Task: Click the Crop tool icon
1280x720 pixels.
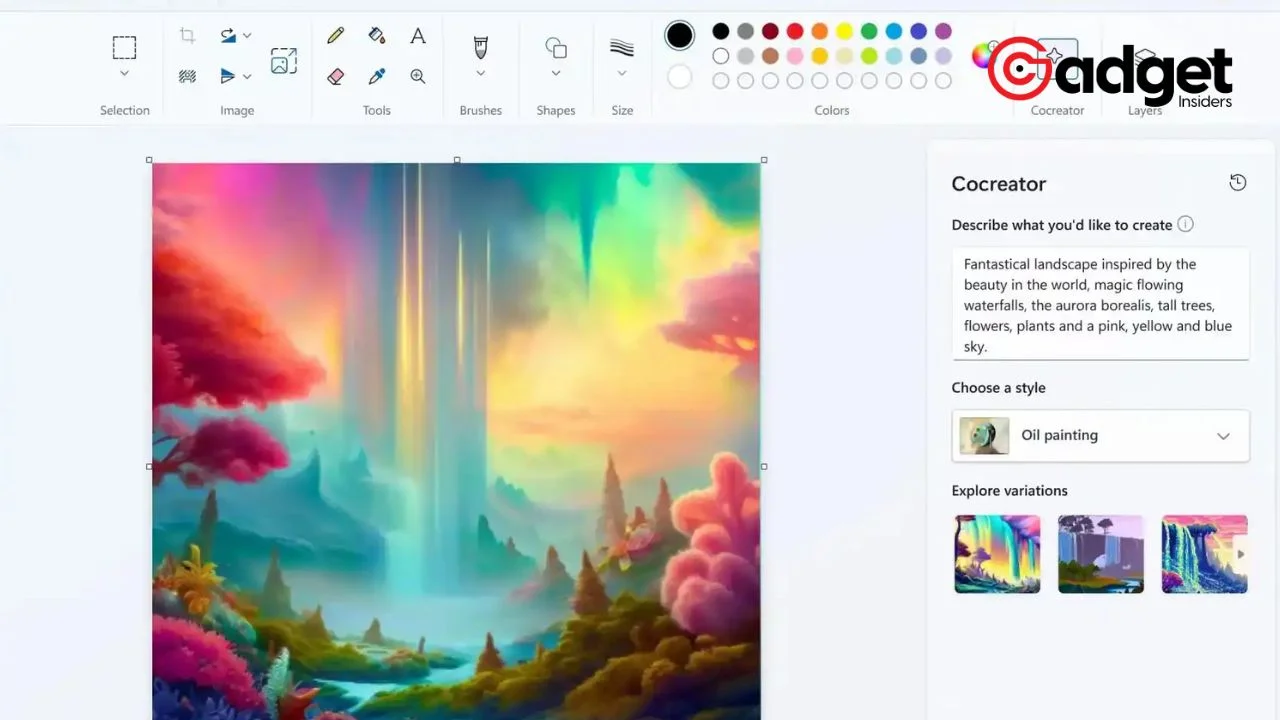Action: tap(187, 36)
